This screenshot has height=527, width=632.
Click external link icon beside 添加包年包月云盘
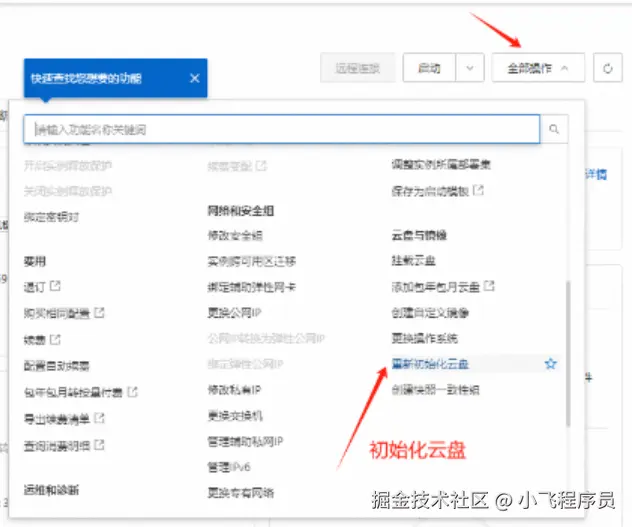489,286
